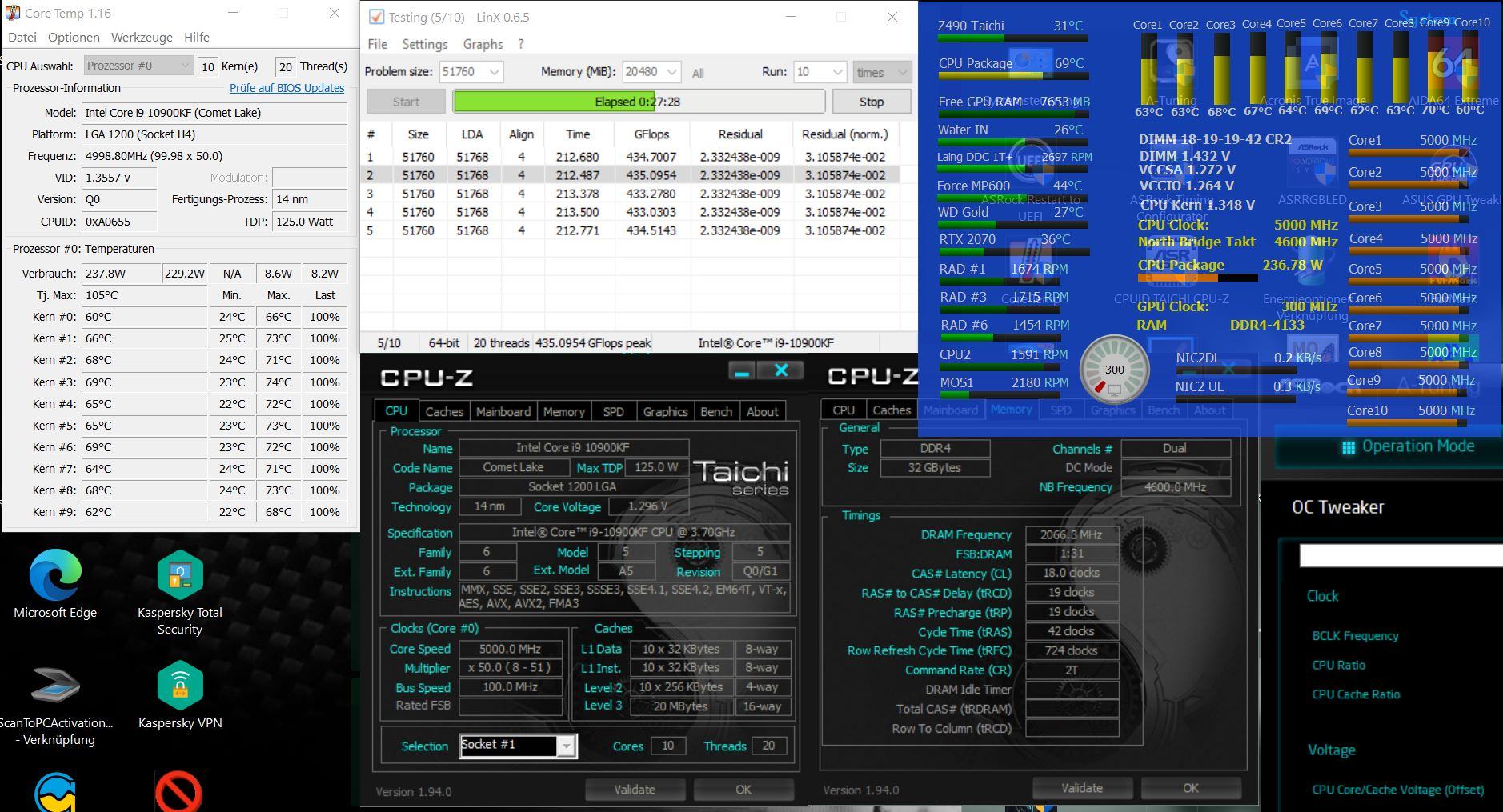Switch to Mainboard tab in left CPU-Z
This screenshot has height=812, width=1503.
[503, 411]
